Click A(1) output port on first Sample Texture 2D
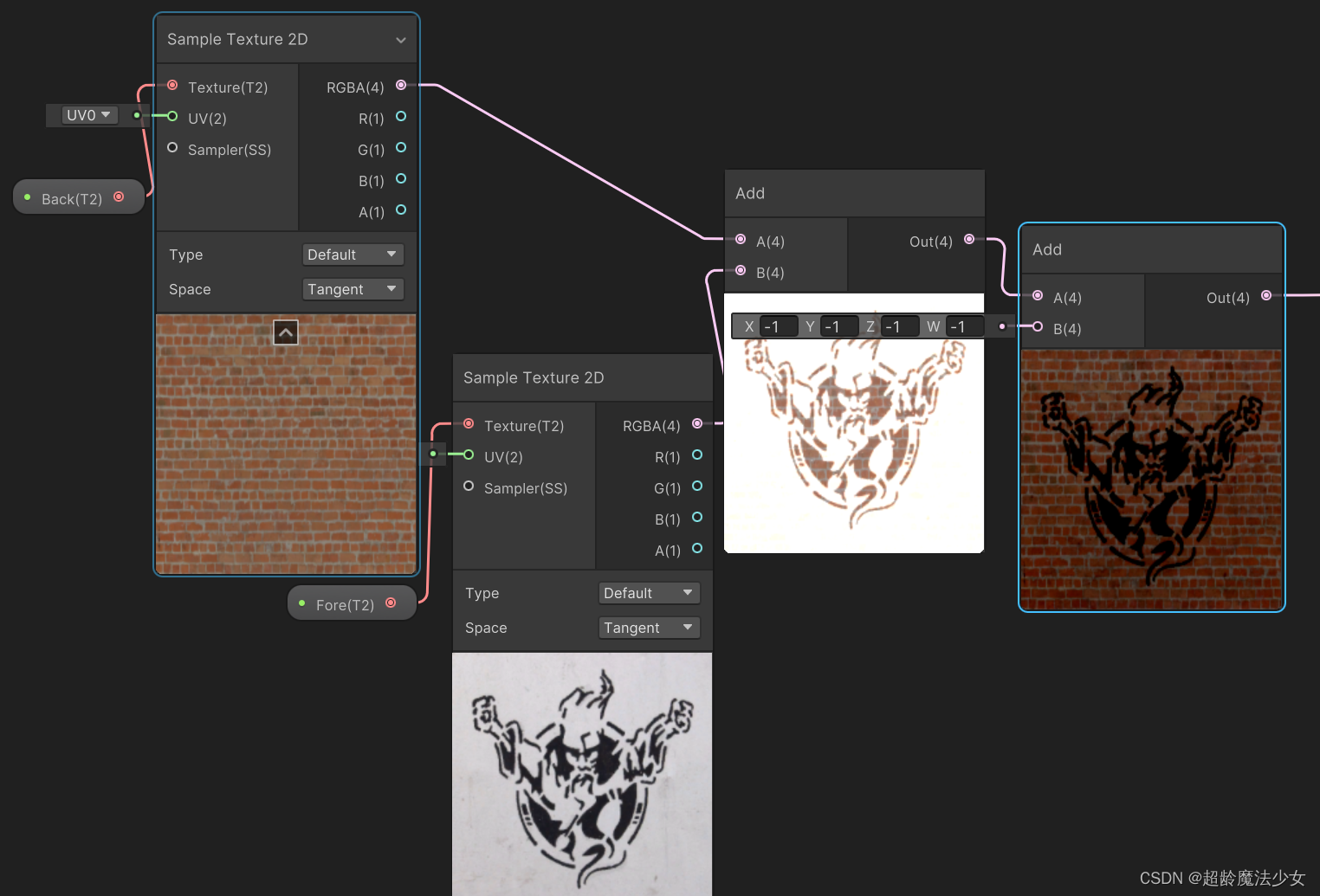1320x896 pixels. click(x=401, y=209)
